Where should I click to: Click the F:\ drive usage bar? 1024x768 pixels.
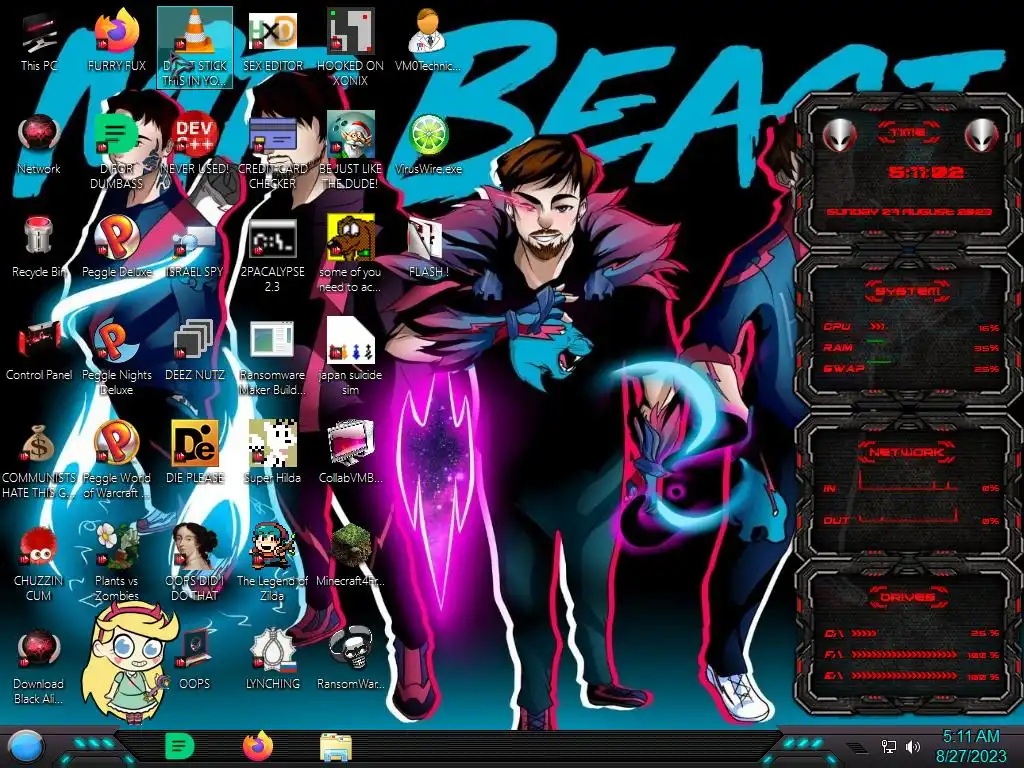(904, 654)
